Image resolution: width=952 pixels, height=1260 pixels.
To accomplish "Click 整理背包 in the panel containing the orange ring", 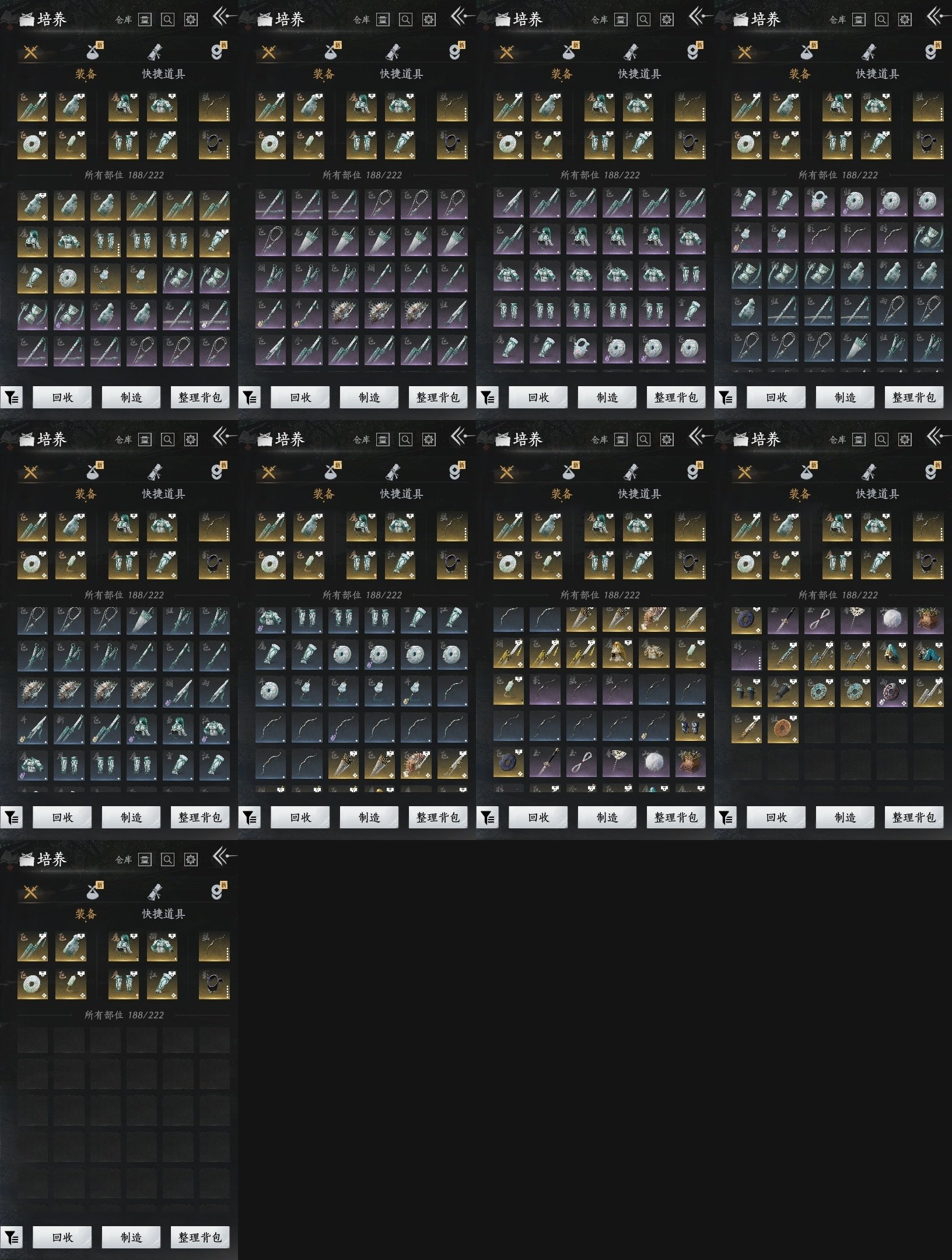I will (914, 817).
